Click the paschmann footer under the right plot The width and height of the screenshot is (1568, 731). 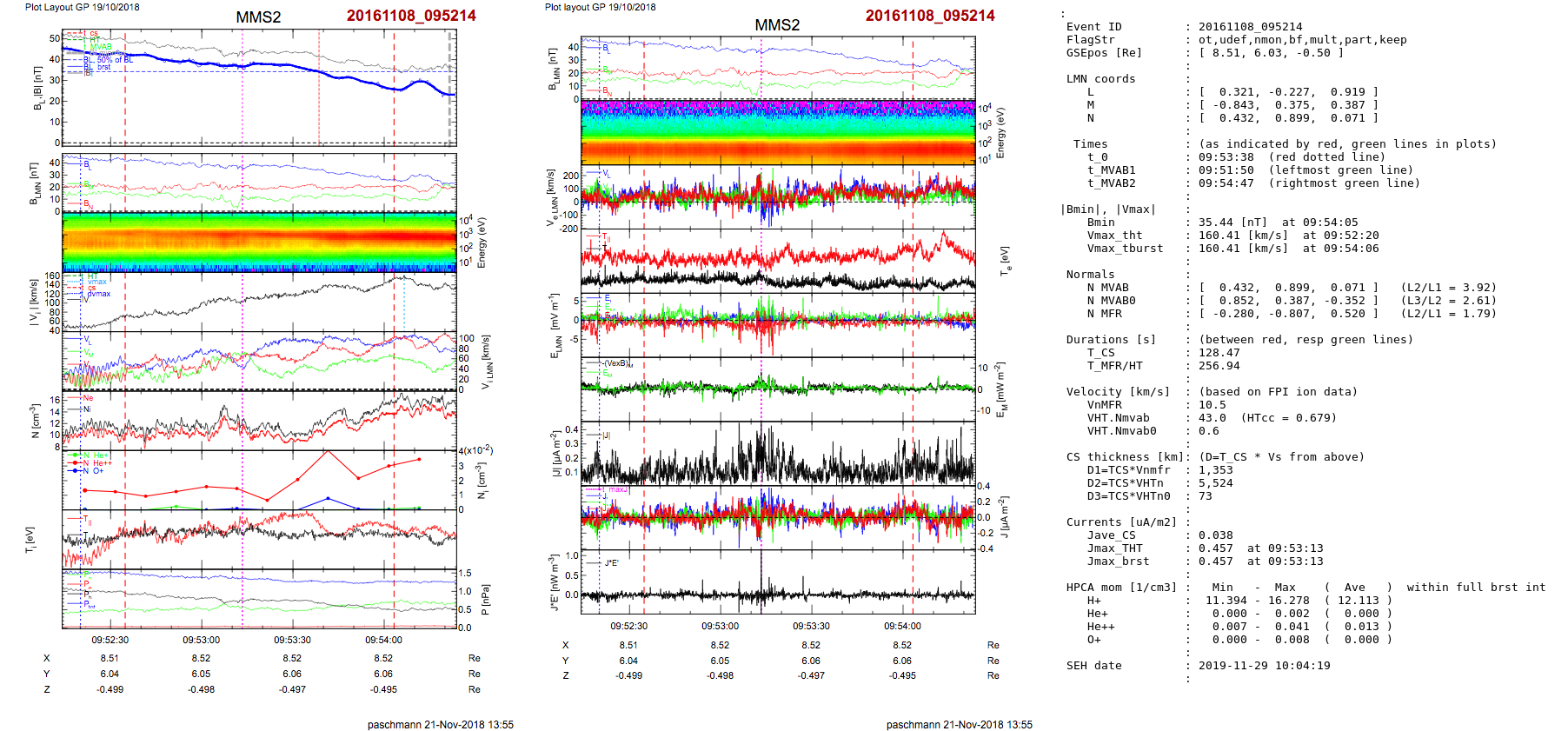pyautogui.click(x=959, y=724)
